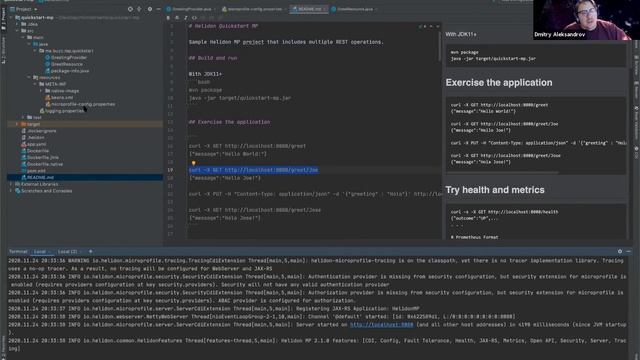Collapse the quickstart-mp root folder

(x=11, y=18)
